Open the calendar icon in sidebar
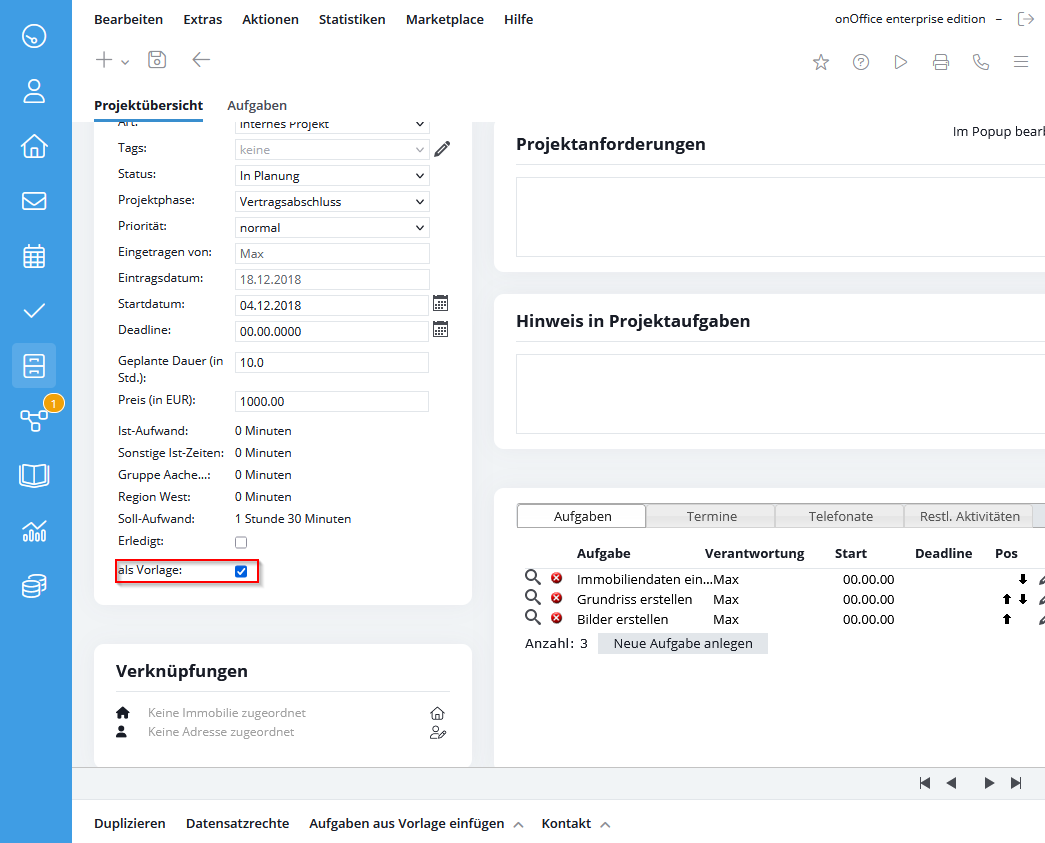The image size is (1045, 843). [34, 256]
